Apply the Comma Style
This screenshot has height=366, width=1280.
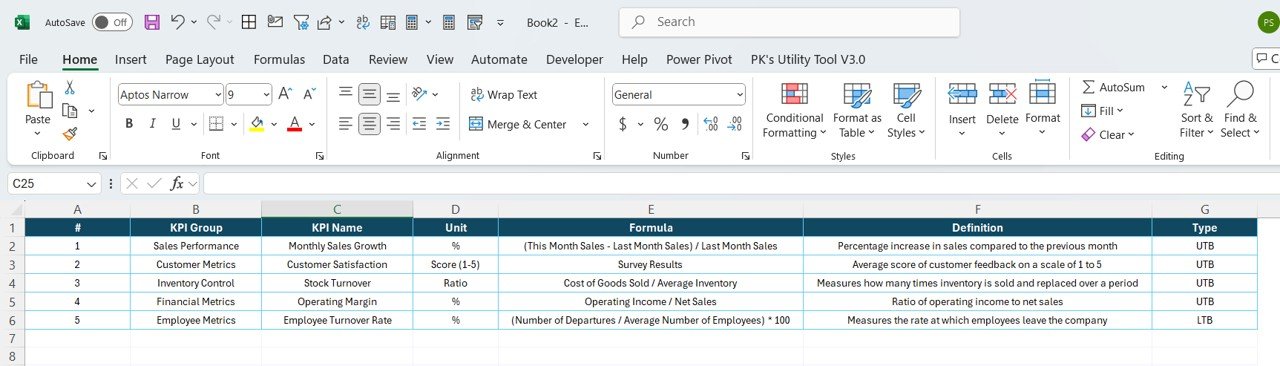pyautogui.click(x=686, y=124)
